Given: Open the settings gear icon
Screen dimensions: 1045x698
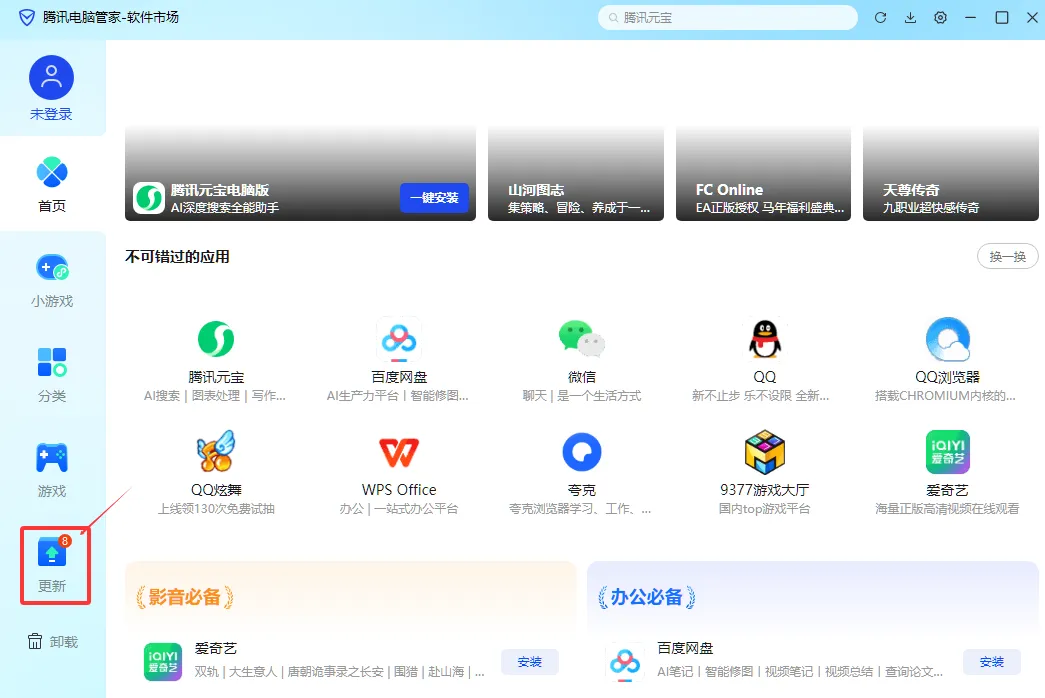Looking at the screenshot, I should (940, 18).
